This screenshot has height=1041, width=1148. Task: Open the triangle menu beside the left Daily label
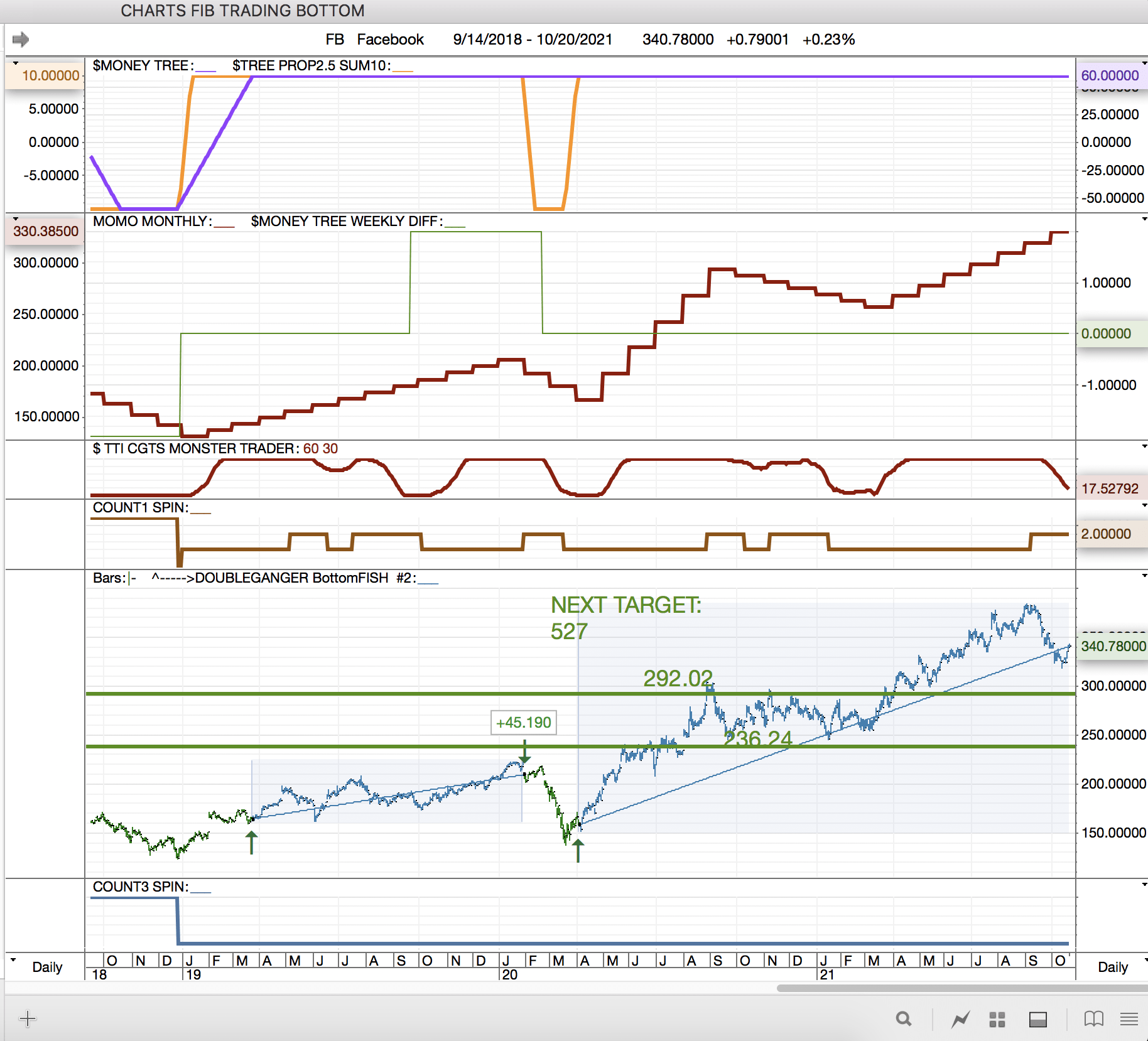tap(13, 959)
